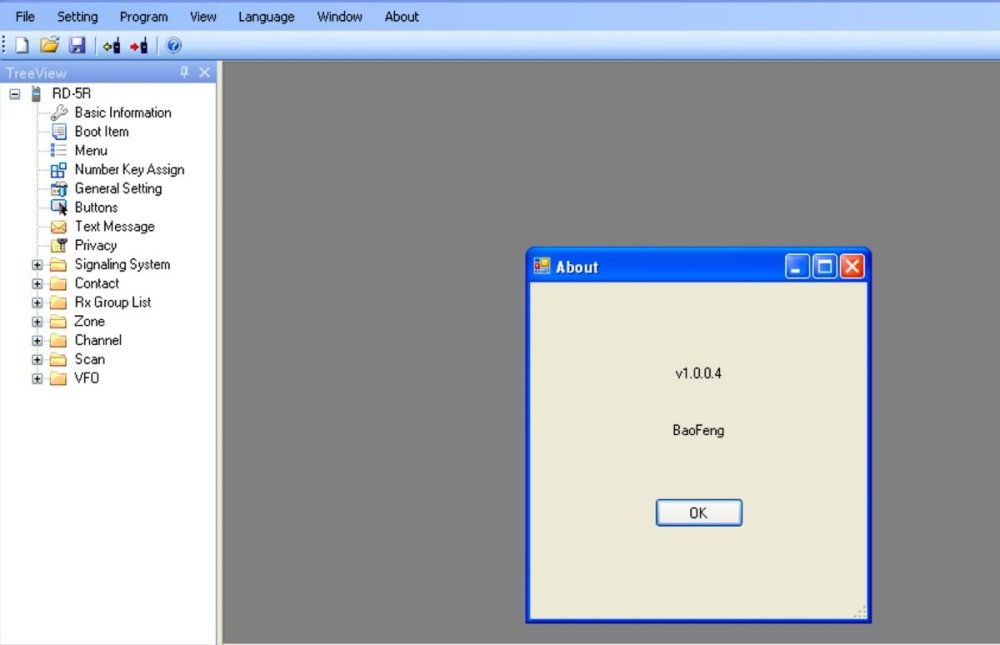Click the New file toolbar icon
This screenshot has height=645, width=1000.
[x=22, y=45]
